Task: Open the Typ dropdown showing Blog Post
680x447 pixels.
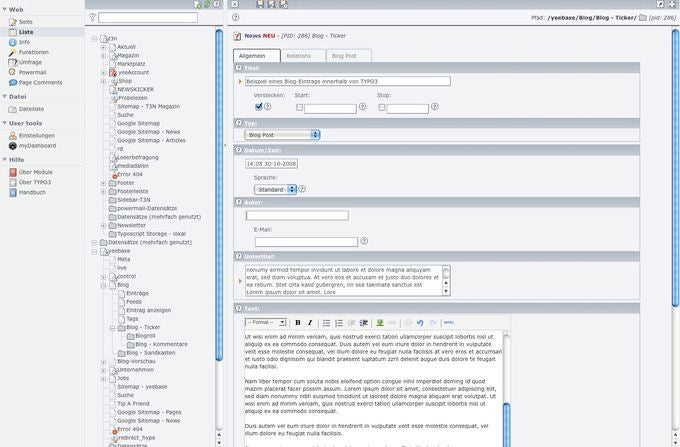Action: [x=282, y=134]
